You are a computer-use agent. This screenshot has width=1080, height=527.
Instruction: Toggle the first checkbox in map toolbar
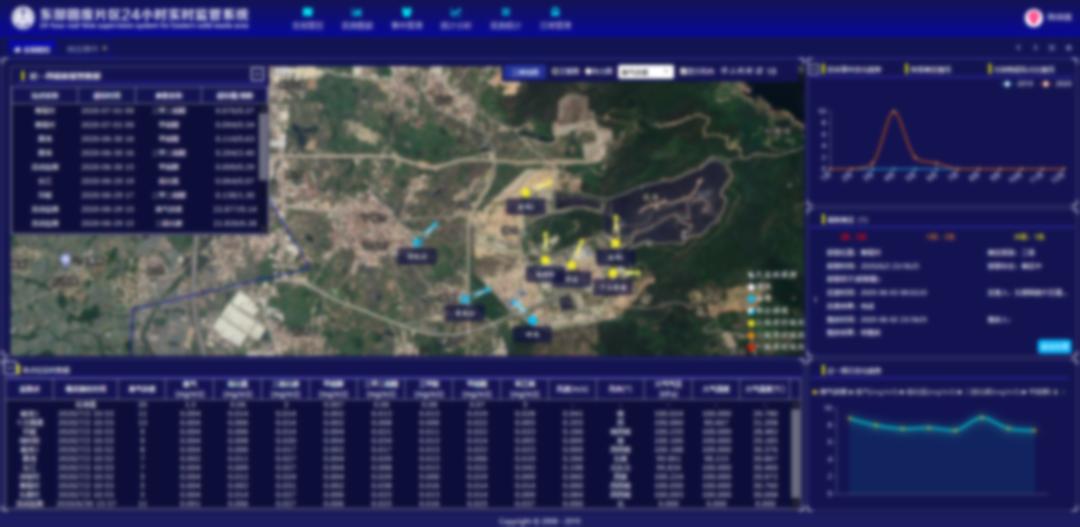pos(554,72)
